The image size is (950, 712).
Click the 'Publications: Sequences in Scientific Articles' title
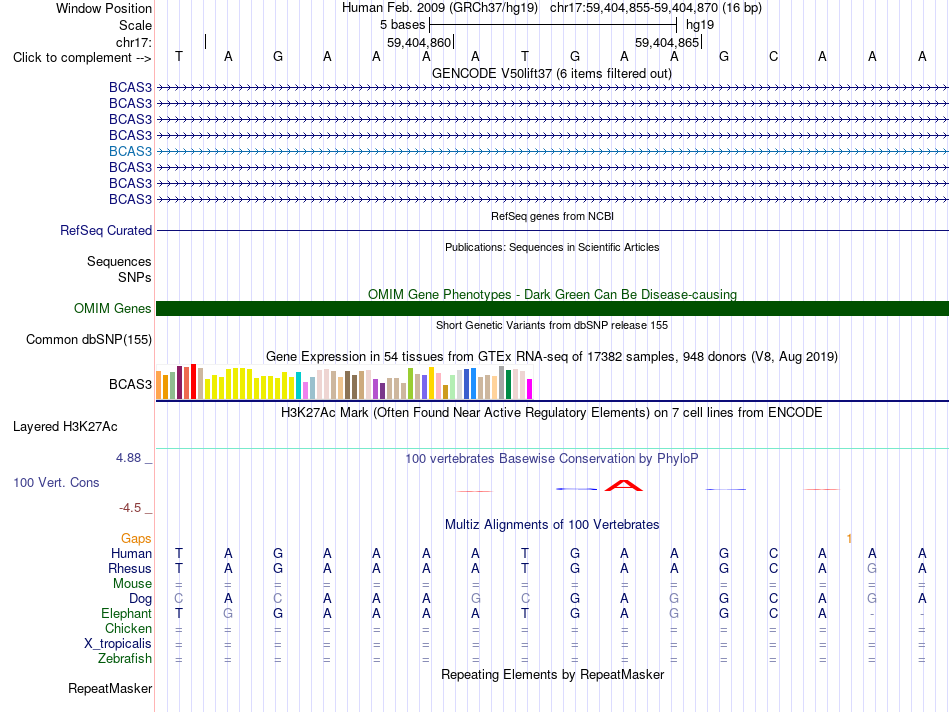coord(552,247)
